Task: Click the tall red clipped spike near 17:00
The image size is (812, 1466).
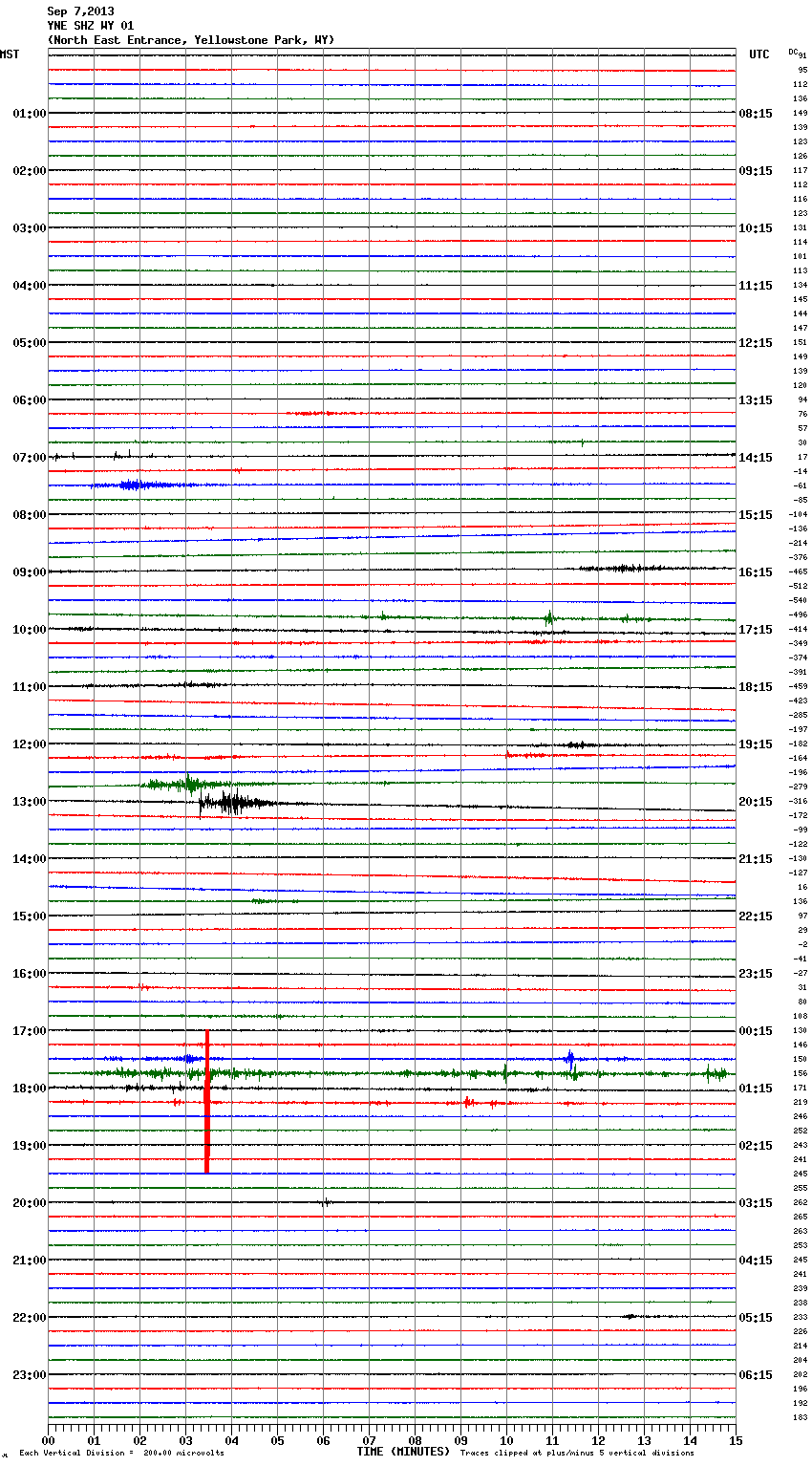Action: 206,1102
